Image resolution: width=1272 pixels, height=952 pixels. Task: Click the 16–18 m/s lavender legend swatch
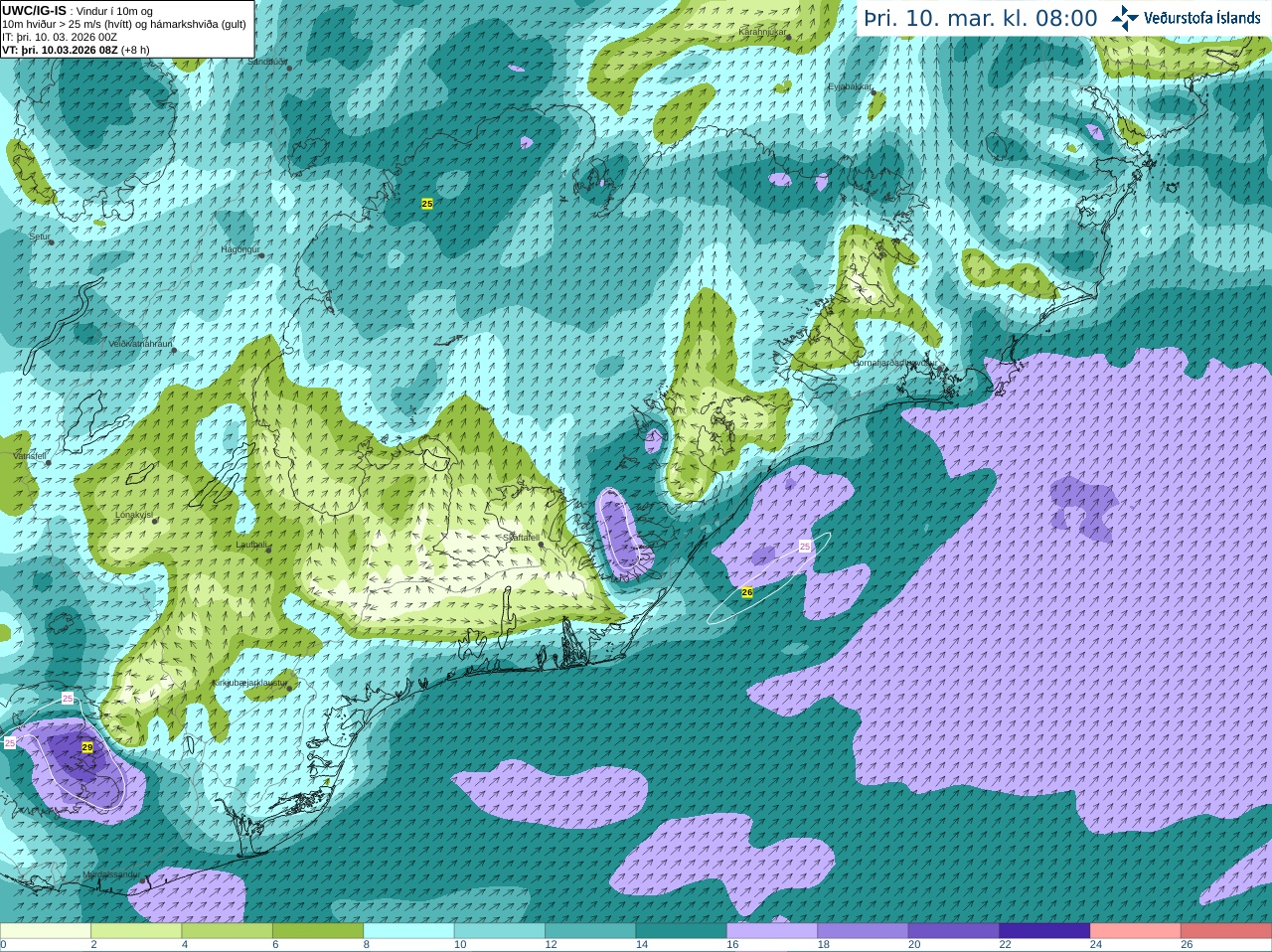[x=773, y=931]
